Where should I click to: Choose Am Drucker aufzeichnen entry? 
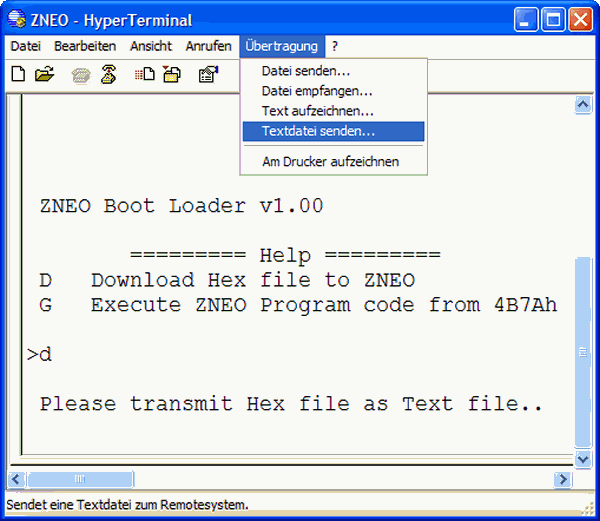333,162
